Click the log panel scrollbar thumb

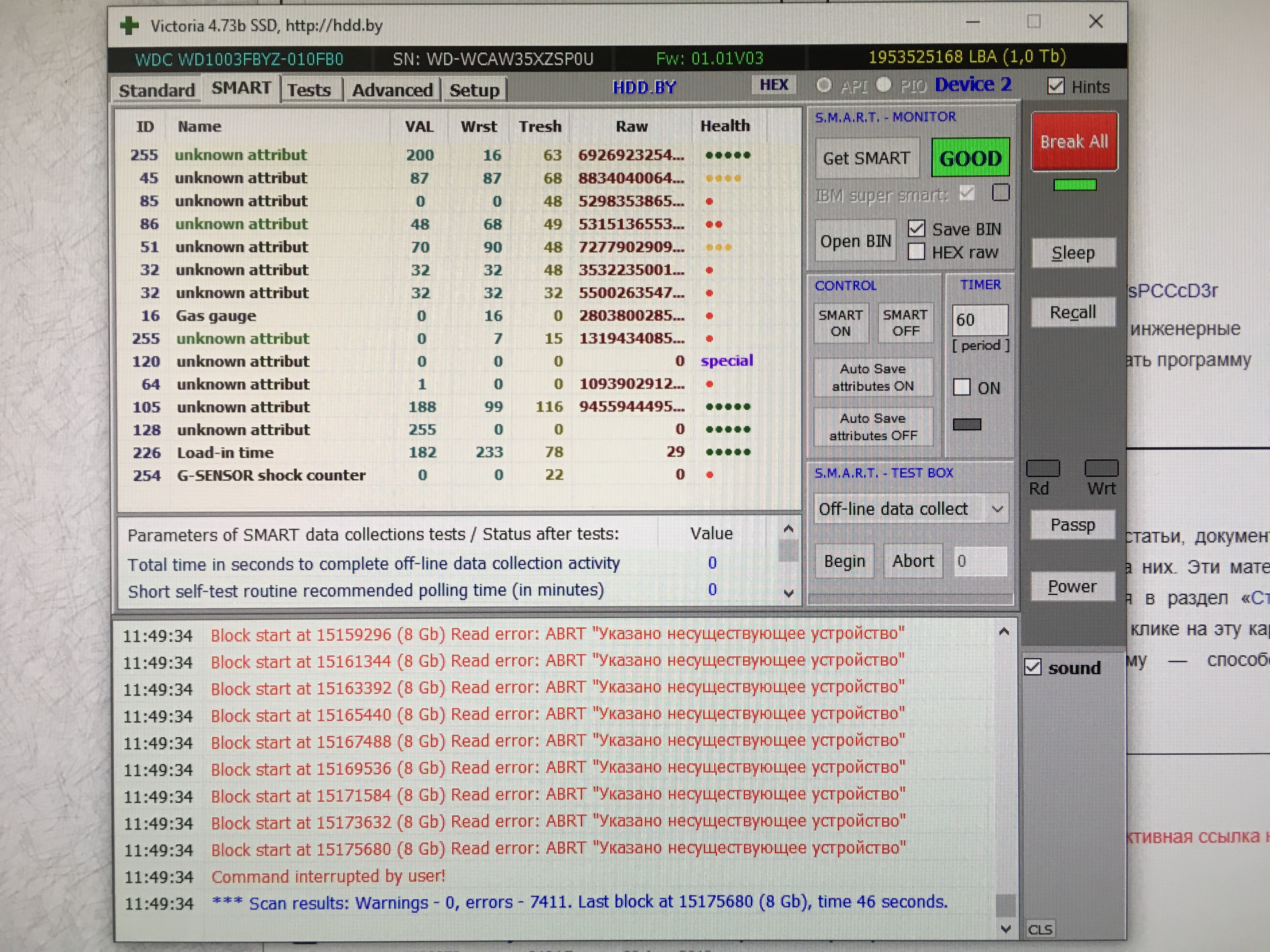pos(1005,905)
